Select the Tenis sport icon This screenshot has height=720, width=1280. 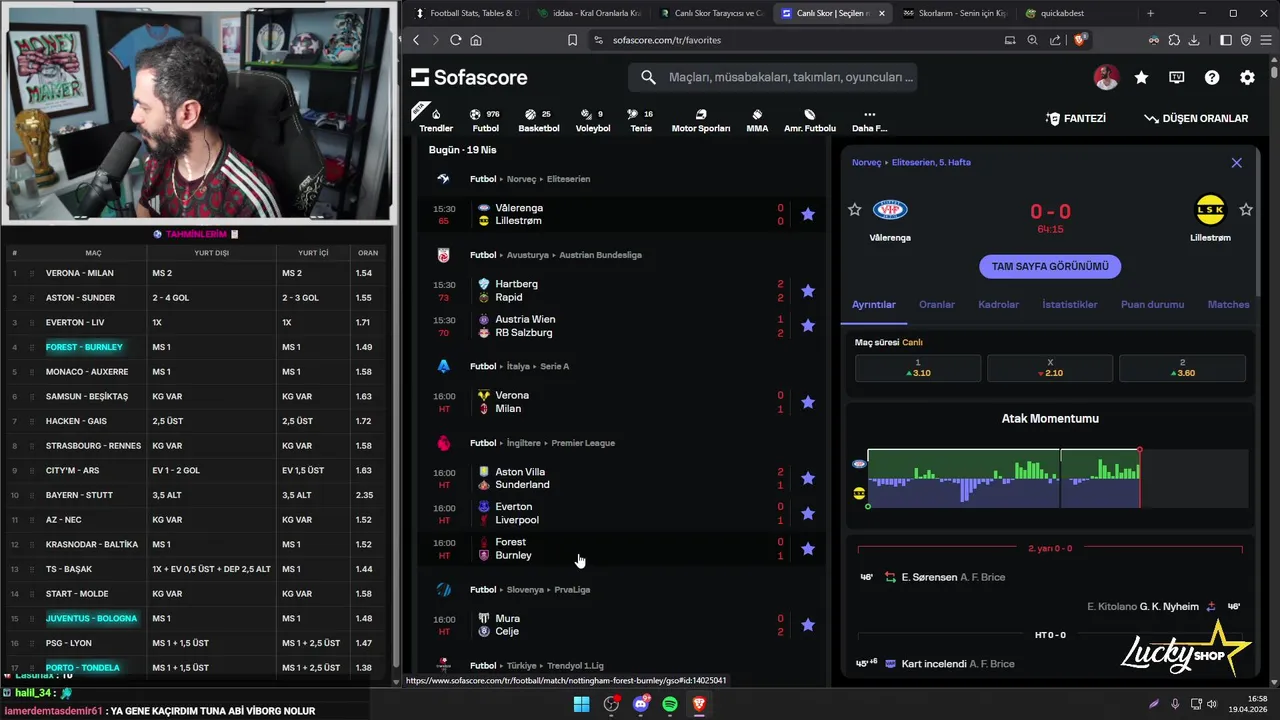tap(641, 120)
